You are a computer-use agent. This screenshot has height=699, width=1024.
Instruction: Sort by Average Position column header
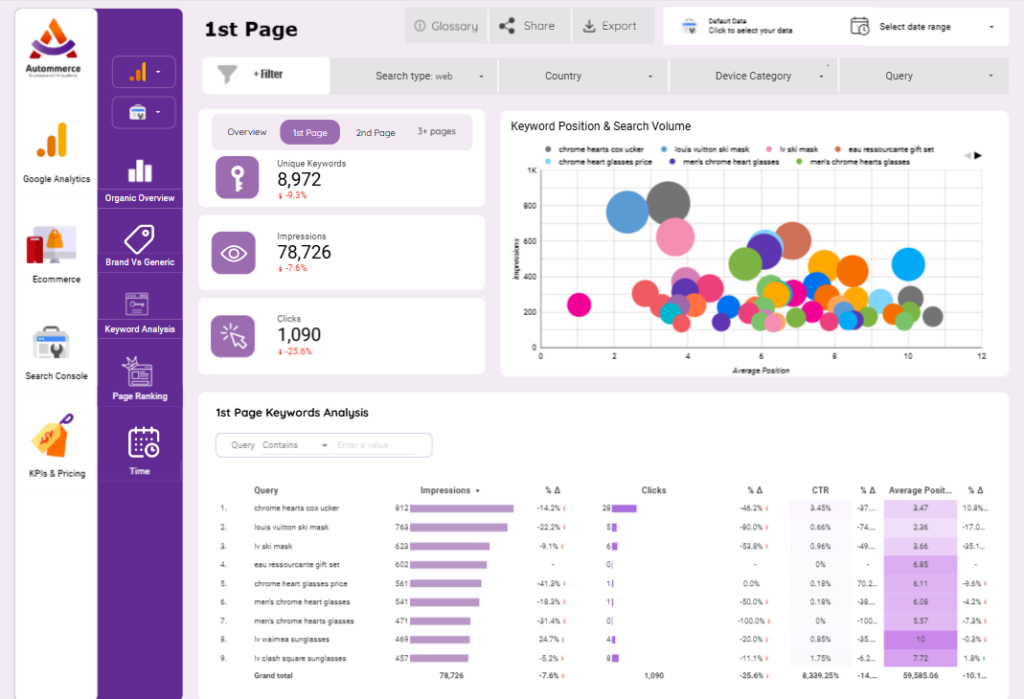point(920,490)
